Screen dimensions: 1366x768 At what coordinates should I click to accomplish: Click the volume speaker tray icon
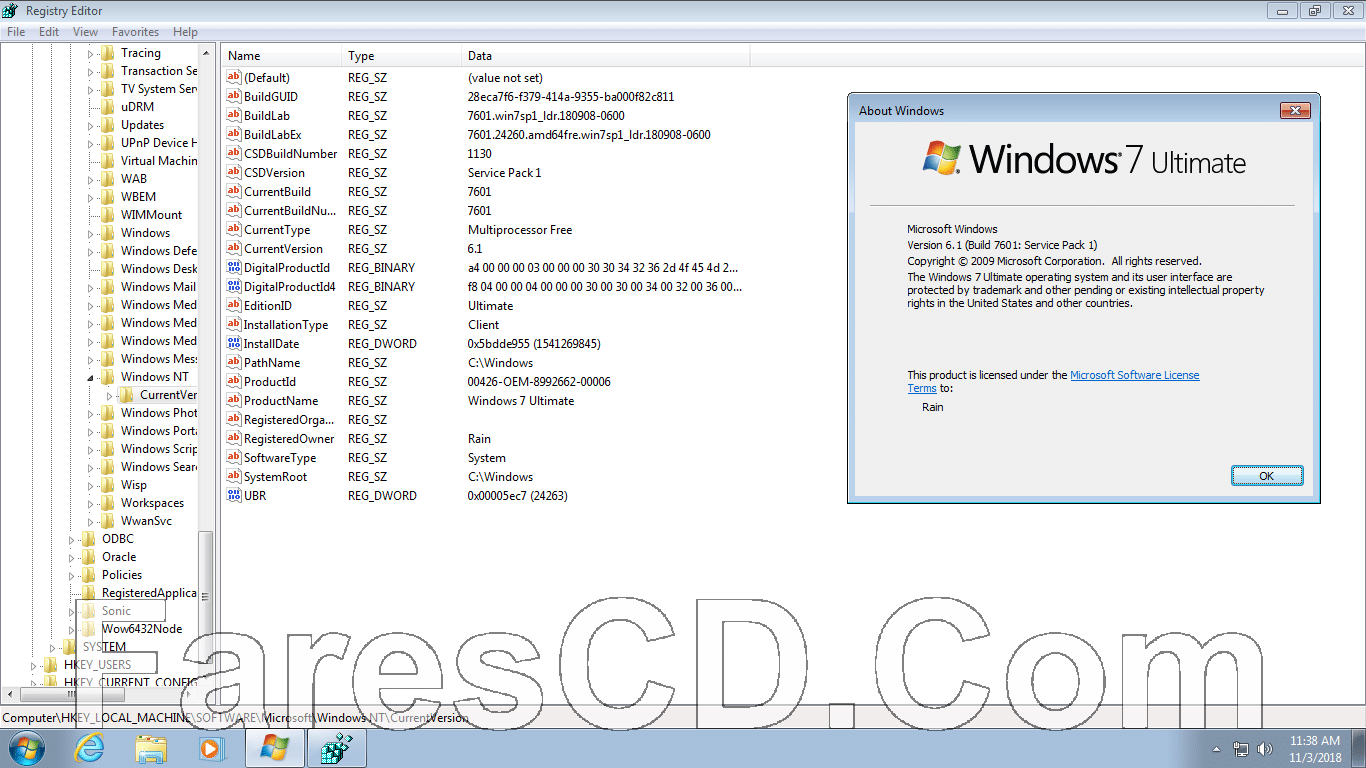click(x=1267, y=749)
